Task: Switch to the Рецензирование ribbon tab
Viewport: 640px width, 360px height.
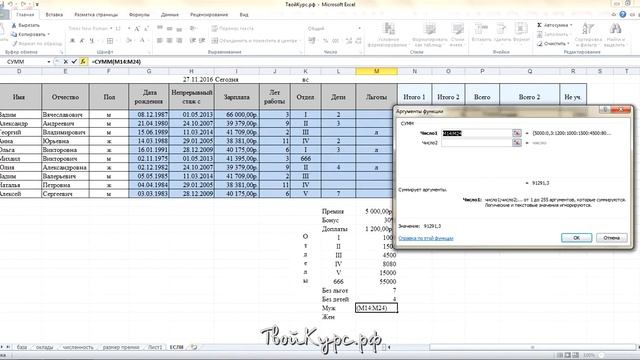Action: [x=209, y=14]
